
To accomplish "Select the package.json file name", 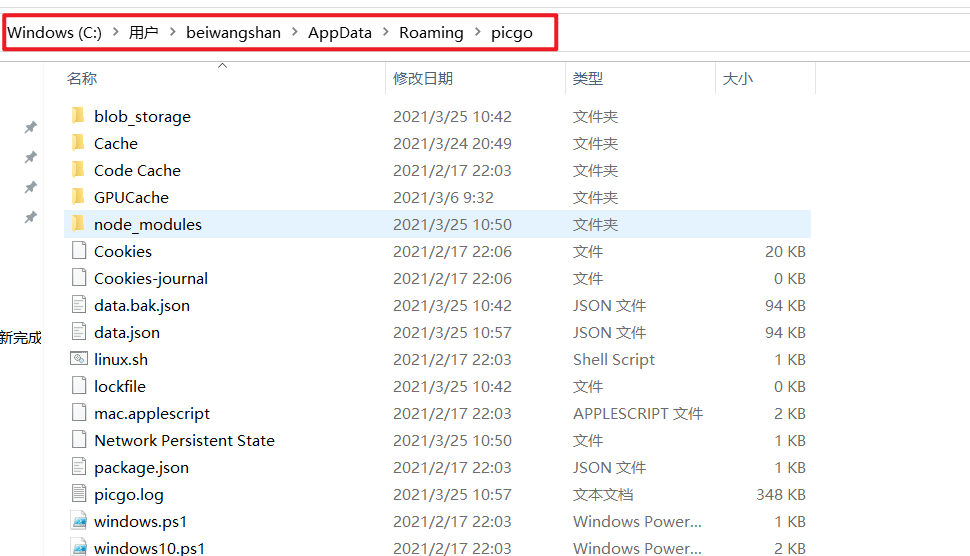I will (141, 468).
